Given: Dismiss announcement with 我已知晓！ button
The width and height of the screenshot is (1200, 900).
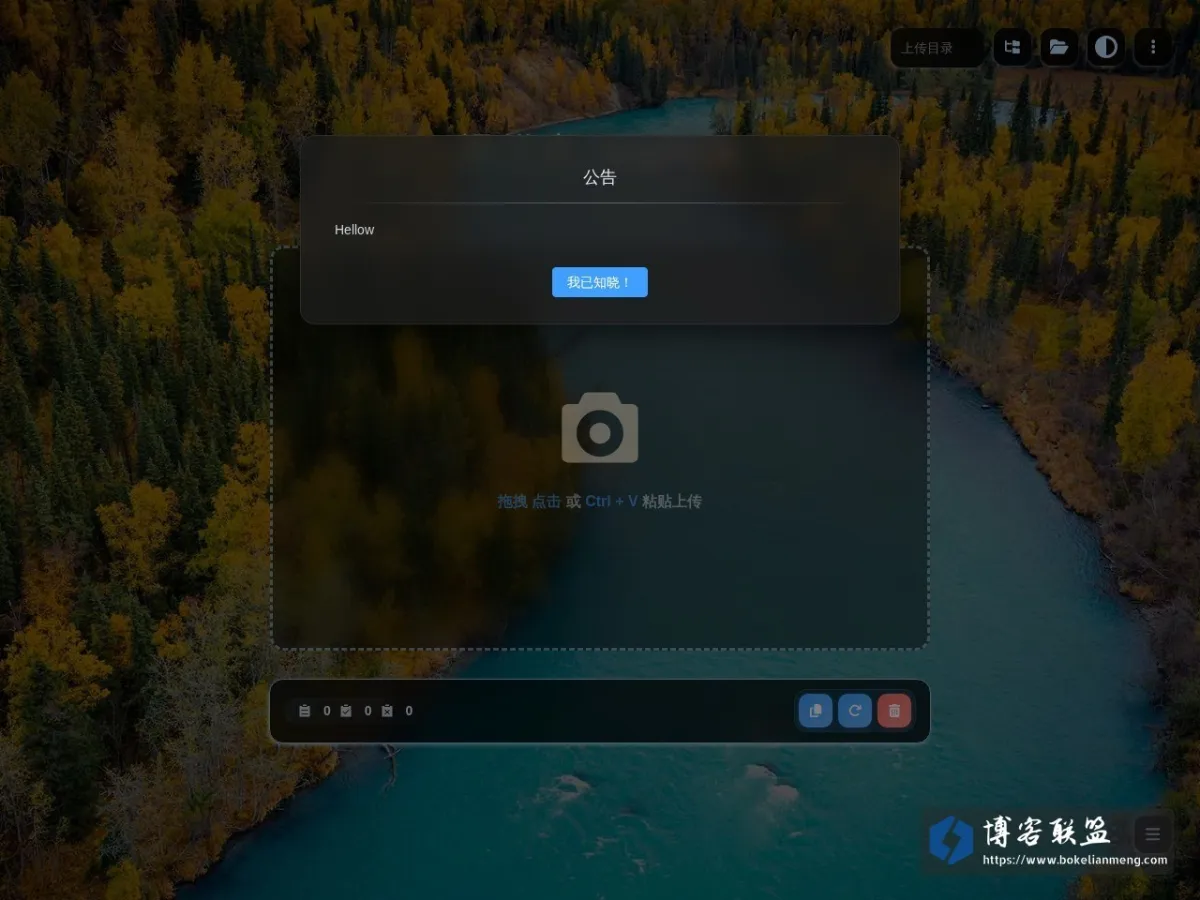Looking at the screenshot, I should [600, 282].
